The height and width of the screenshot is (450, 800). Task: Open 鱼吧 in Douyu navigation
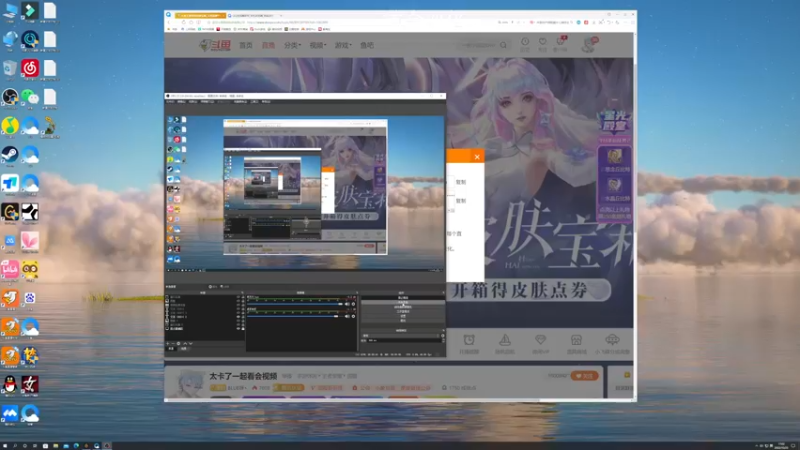(x=367, y=45)
